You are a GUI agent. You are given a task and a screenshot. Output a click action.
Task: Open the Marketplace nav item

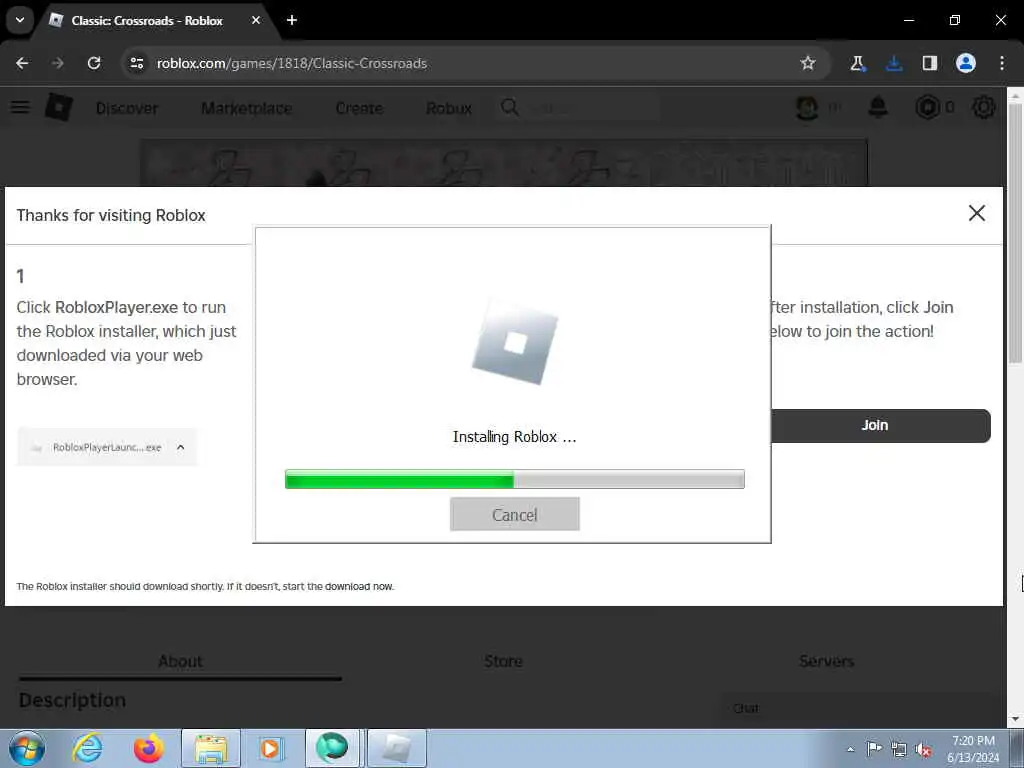pyautogui.click(x=246, y=108)
